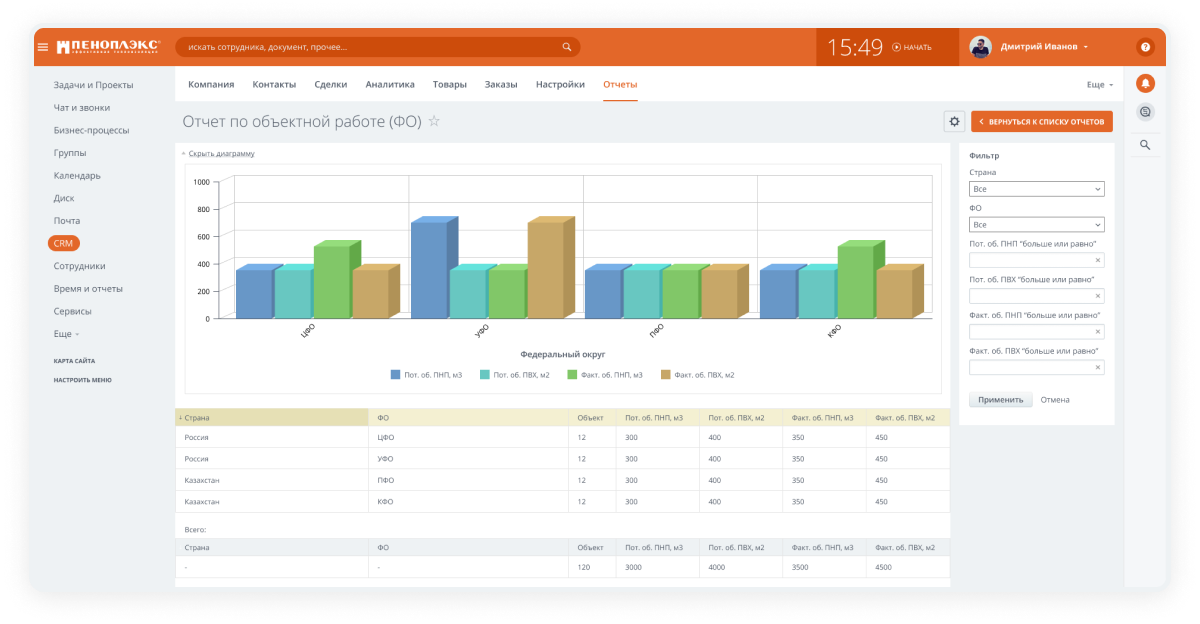1200x624 pixels.
Task: Click the green Факт. об. ПНП legend swatch
Action: (x=572, y=375)
